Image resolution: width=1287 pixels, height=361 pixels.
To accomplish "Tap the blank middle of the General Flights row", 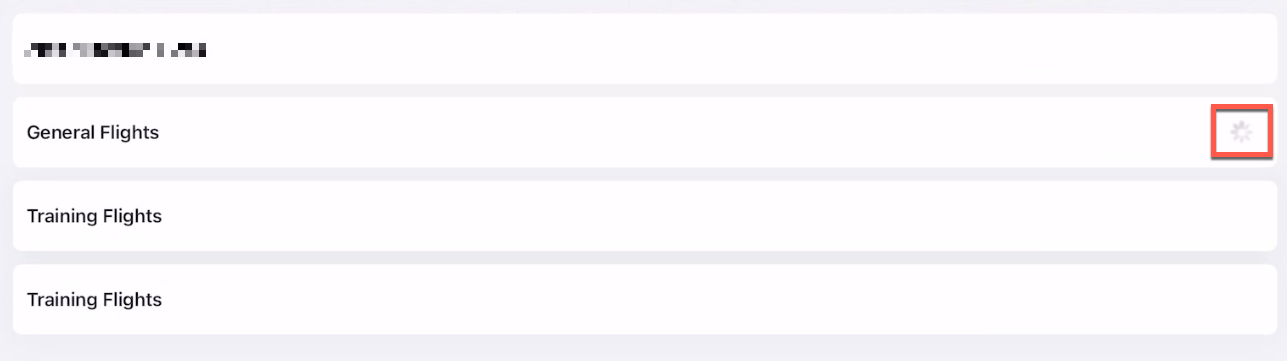I will point(680,132).
